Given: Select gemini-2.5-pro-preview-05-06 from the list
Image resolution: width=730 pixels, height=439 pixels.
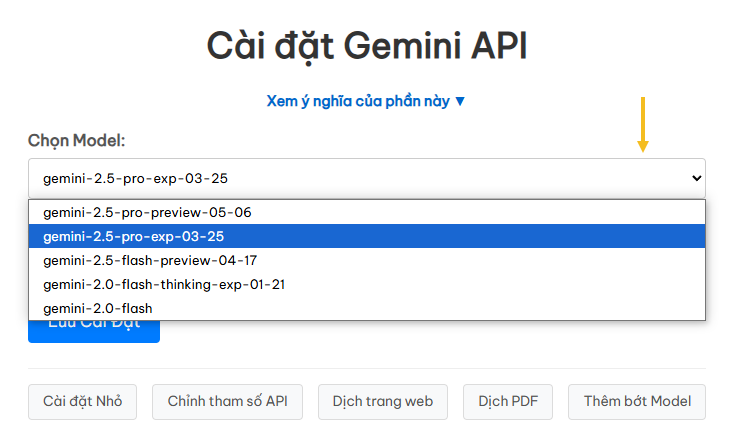Looking at the screenshot, I should tap(145, 212).
